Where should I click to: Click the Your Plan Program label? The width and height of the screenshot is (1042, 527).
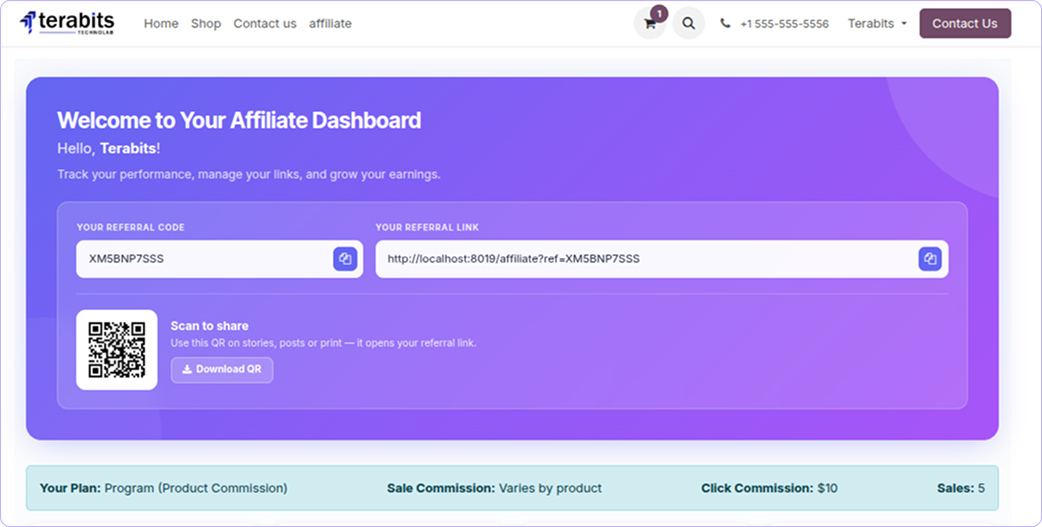163,488
